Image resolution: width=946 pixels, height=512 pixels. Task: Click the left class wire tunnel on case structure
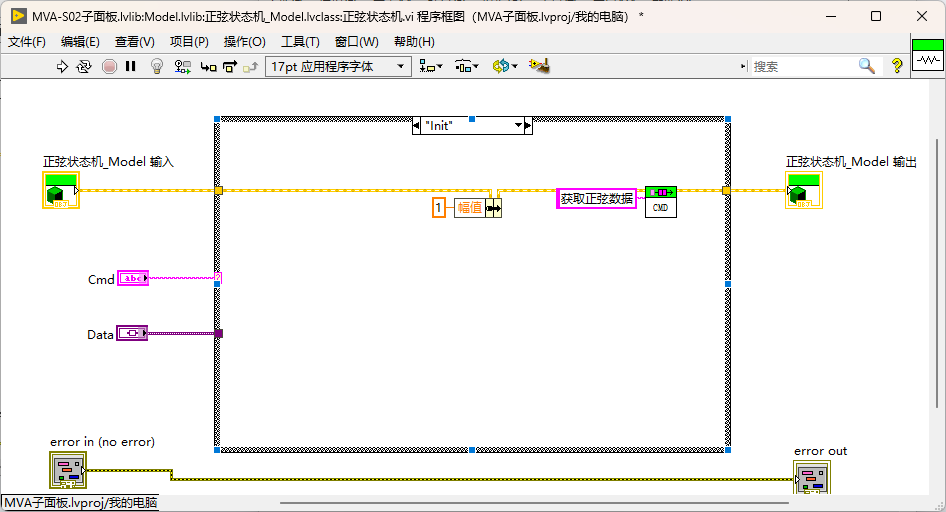[x=218, y=191]
